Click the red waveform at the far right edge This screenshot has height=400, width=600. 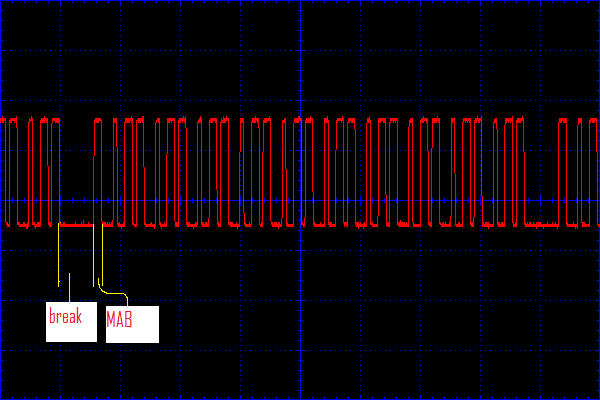point(596,170)
